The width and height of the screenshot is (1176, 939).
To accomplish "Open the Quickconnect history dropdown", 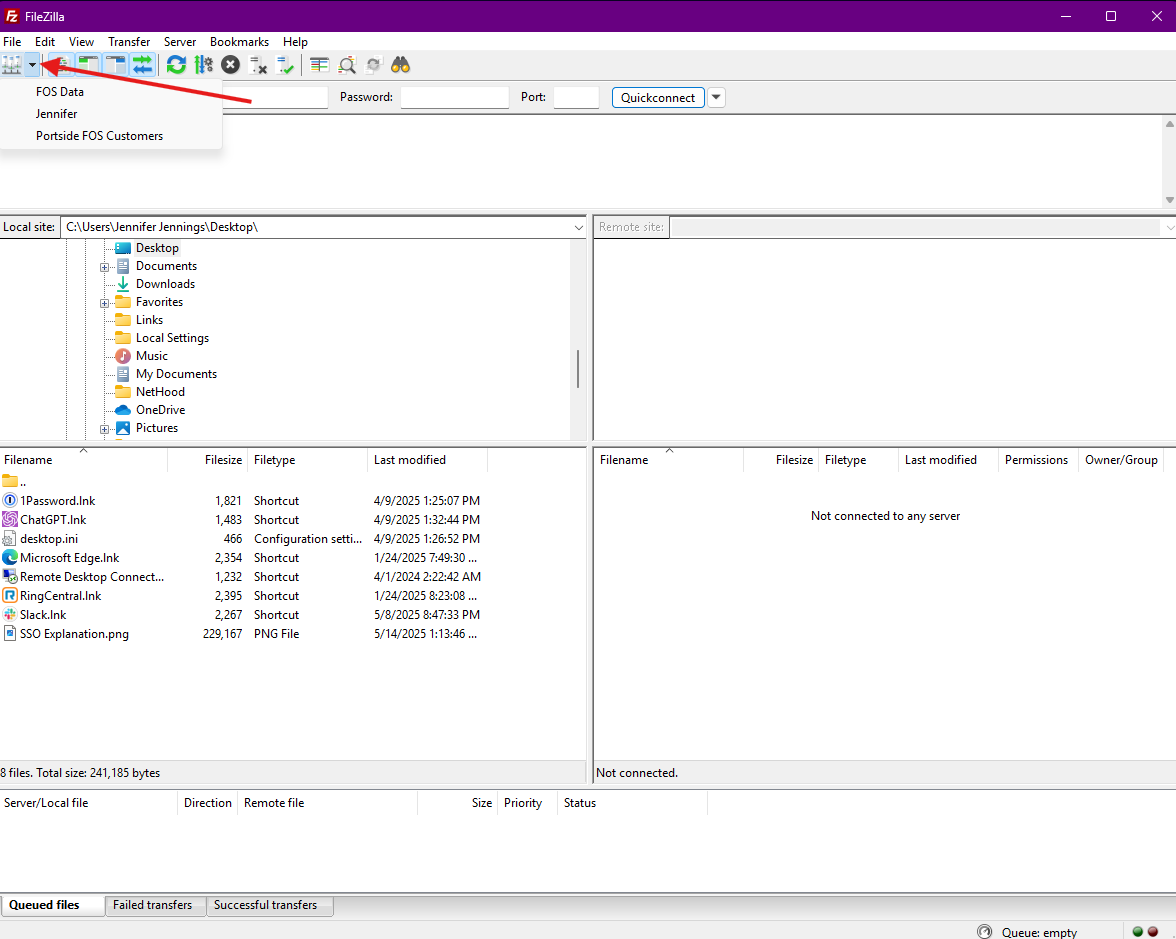I will (716, 98).
